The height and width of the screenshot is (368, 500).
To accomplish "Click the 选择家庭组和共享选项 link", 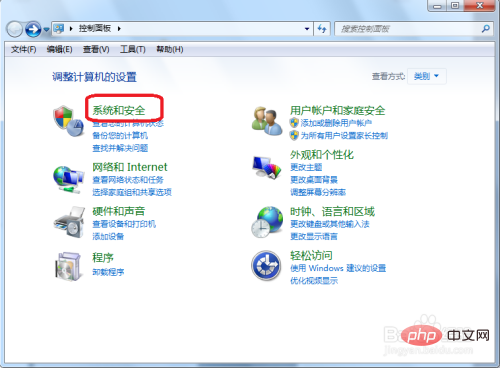I will tap(132, 192).
